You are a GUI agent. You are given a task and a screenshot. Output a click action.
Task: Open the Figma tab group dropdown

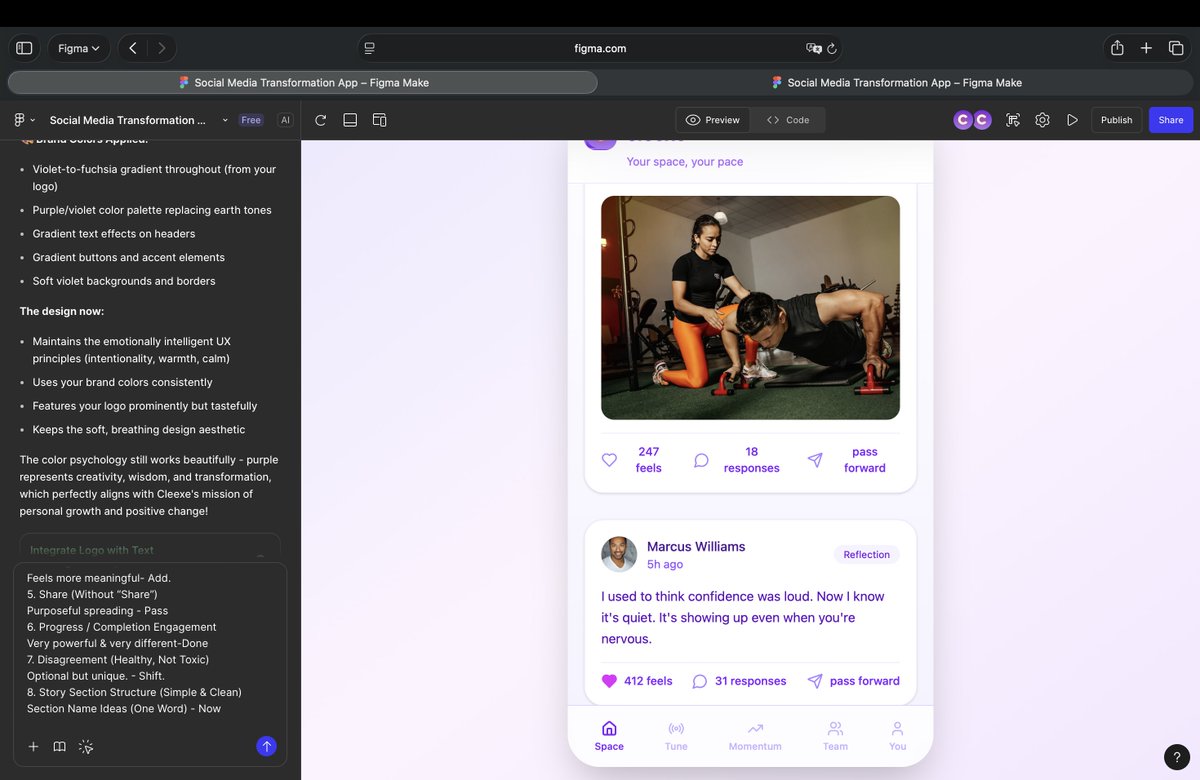(79, 48)
